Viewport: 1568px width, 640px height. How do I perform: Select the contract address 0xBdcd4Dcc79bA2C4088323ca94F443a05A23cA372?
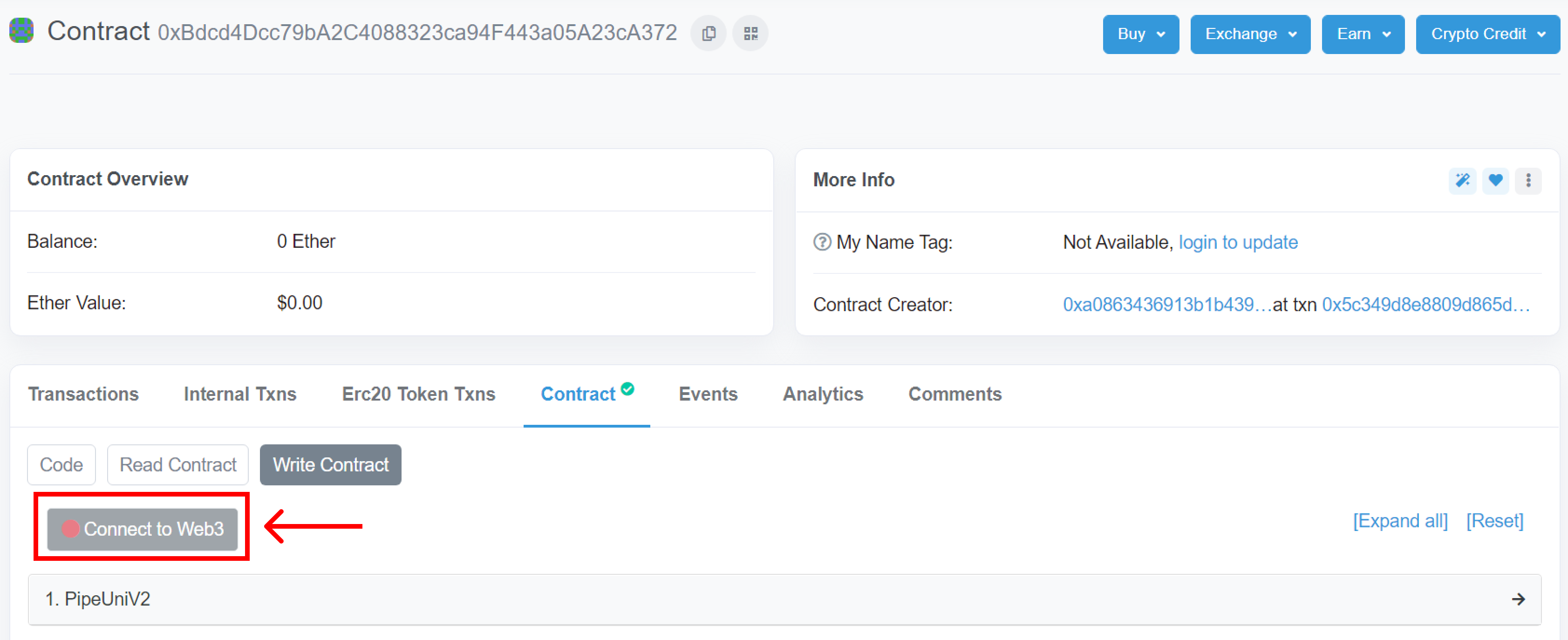tap(417, 33)
